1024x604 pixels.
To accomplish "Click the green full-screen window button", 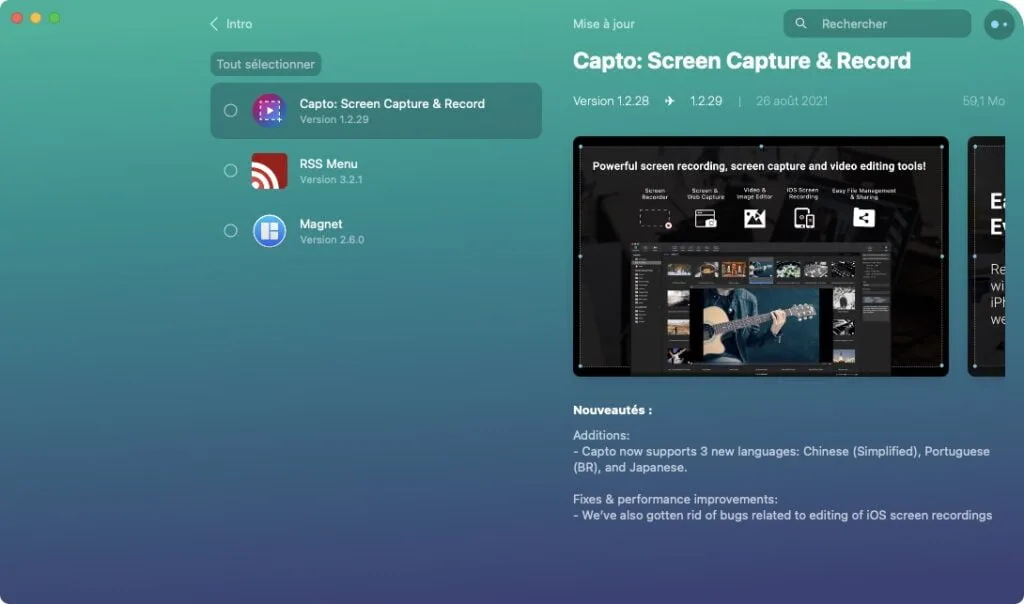I will pos(55,18).
